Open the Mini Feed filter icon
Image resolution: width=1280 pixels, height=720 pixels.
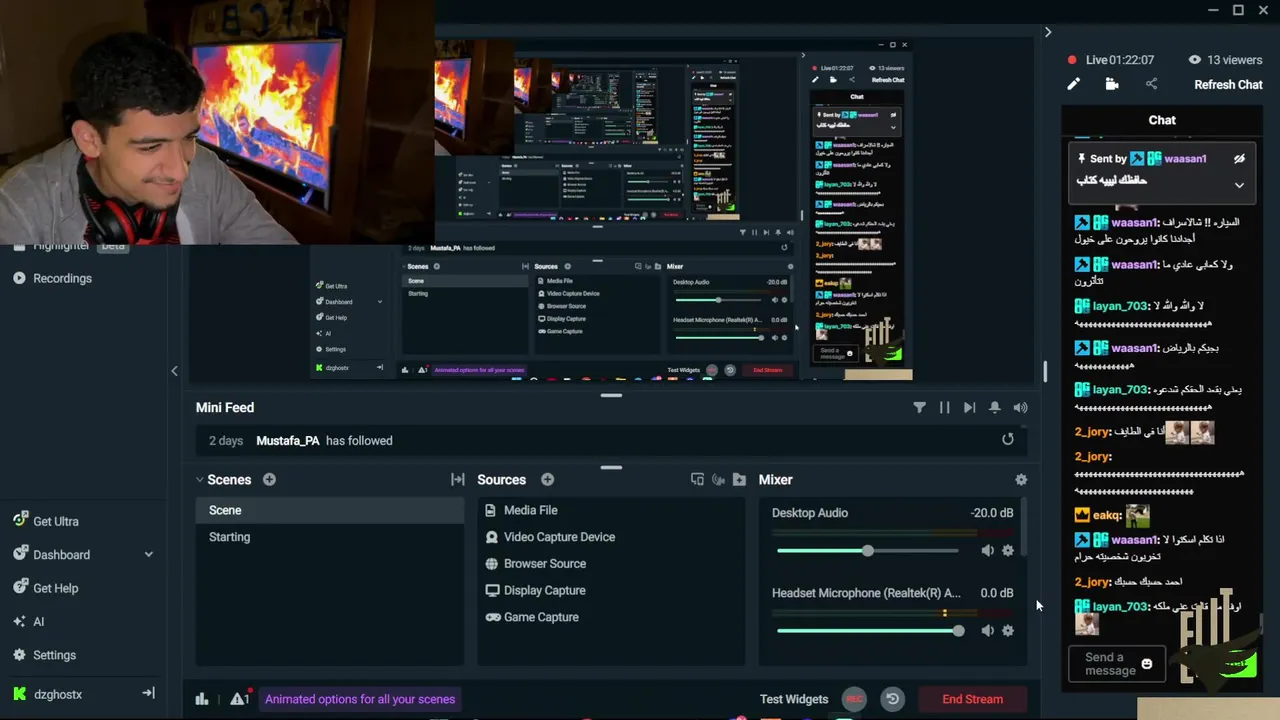919,408
